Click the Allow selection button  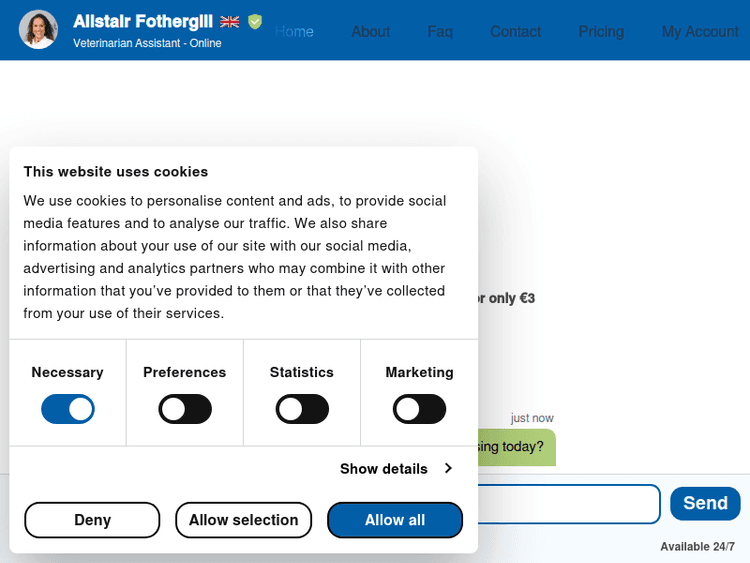[x=244, y=520]
